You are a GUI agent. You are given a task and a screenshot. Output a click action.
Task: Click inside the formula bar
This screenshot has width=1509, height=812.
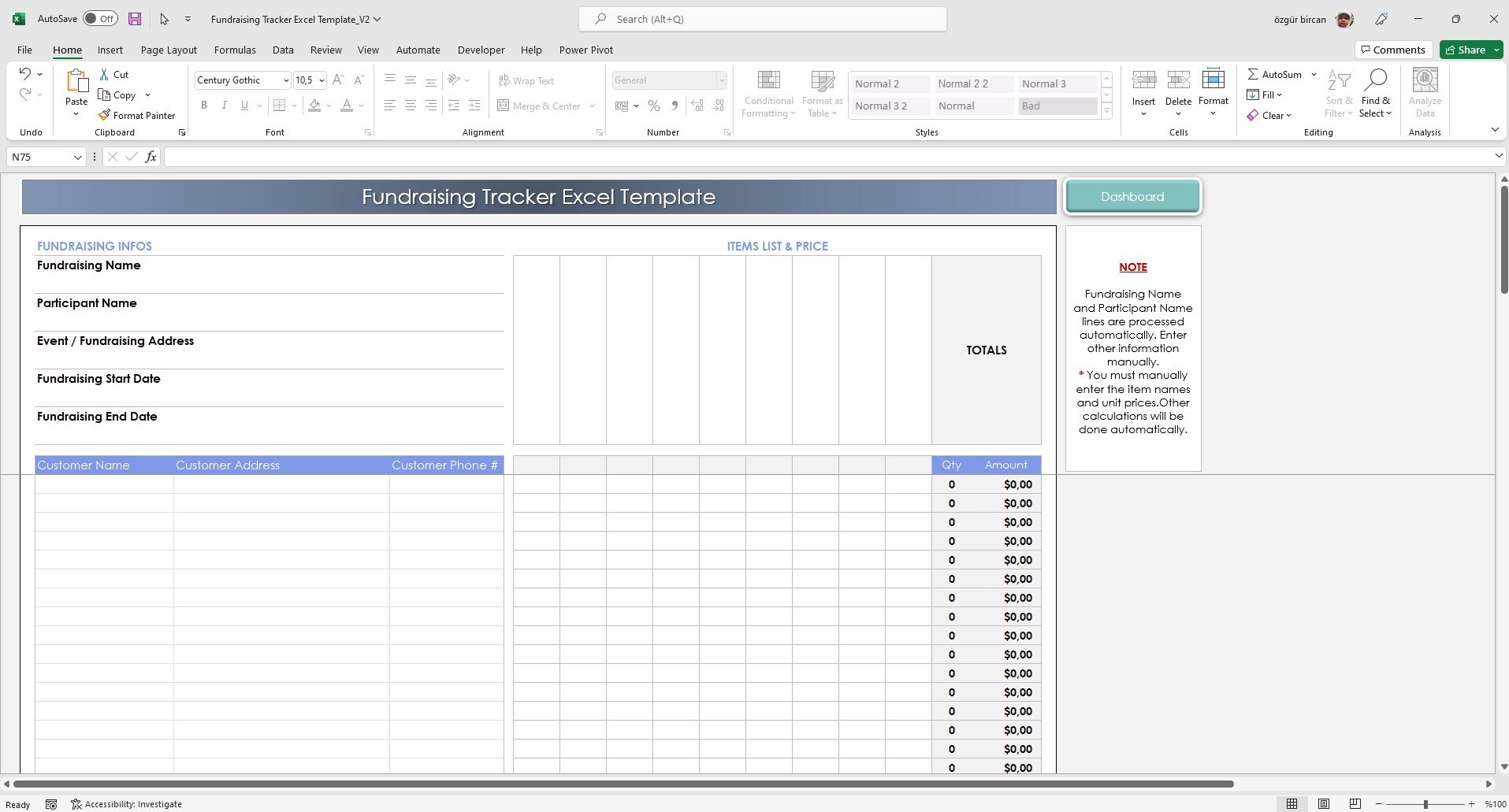point(552,157)
